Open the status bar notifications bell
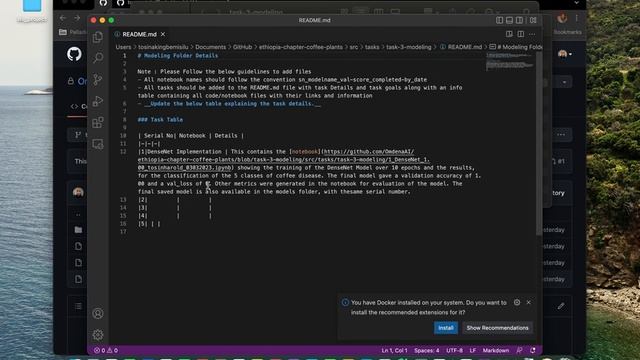This screenshot has height=360, width=640. [533, 350]
